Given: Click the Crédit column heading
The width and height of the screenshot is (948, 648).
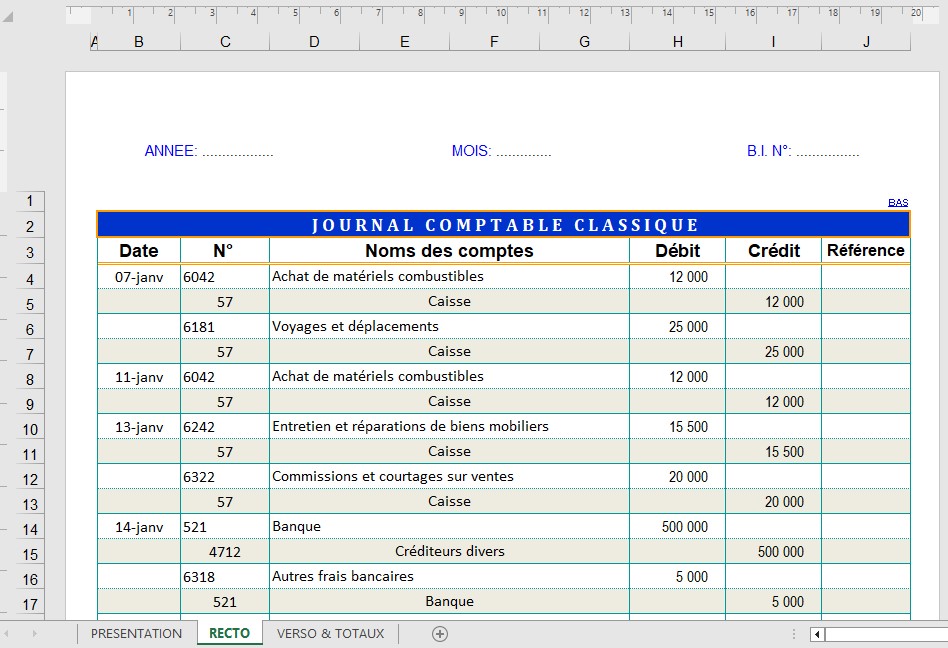Looking at the screenshot, I should tap(773, 250).
